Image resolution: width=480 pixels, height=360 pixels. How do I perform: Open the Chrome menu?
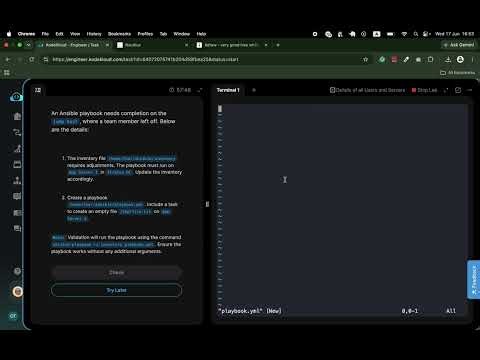[x=26, y=34]
